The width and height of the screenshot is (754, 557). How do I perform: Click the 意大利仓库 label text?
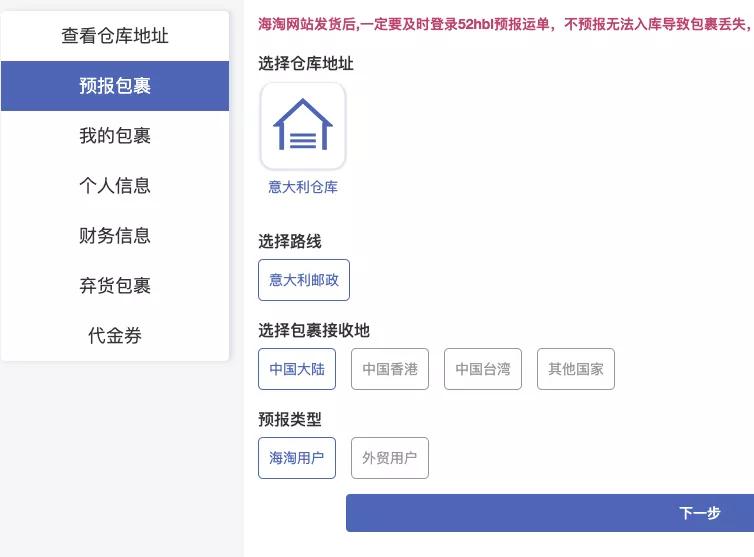click(x=303, y=187)
